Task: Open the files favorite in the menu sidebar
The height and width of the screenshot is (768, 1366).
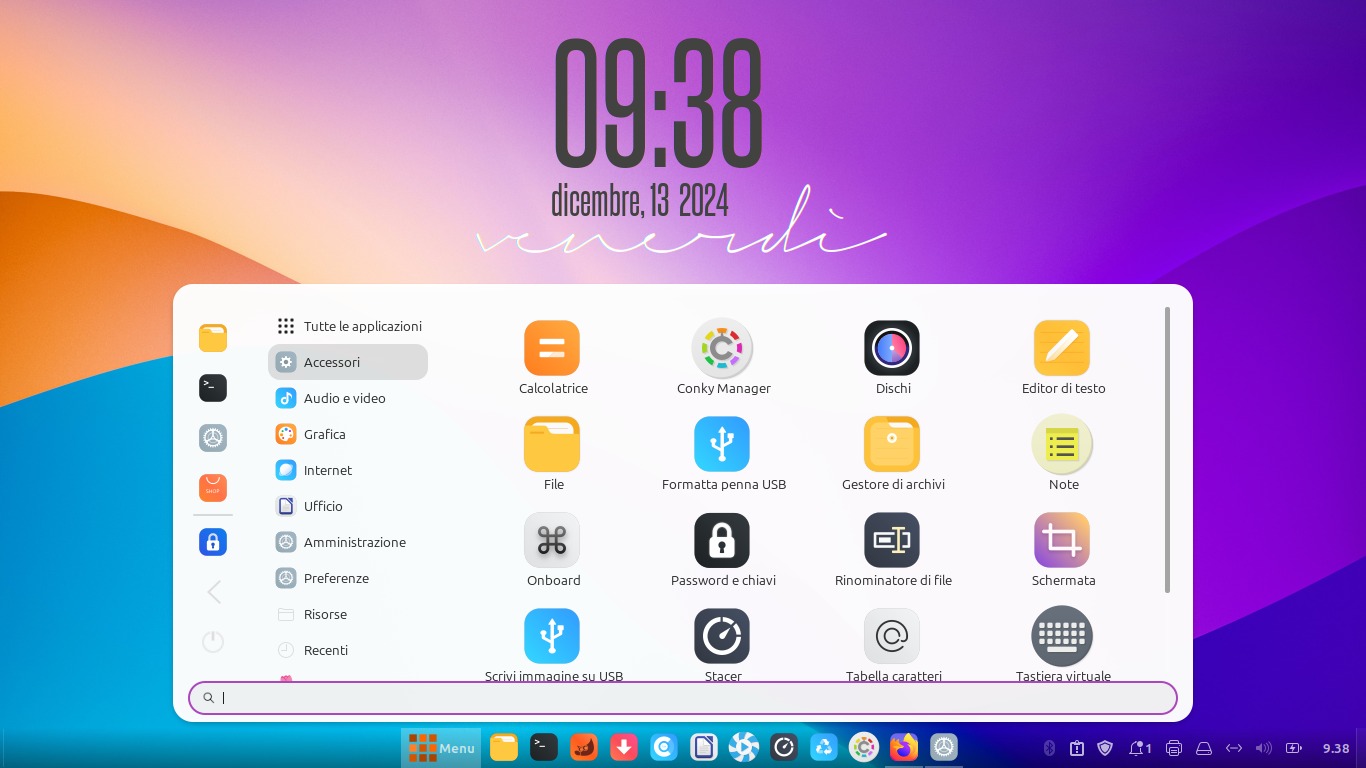Action: (x=213, y=338)
